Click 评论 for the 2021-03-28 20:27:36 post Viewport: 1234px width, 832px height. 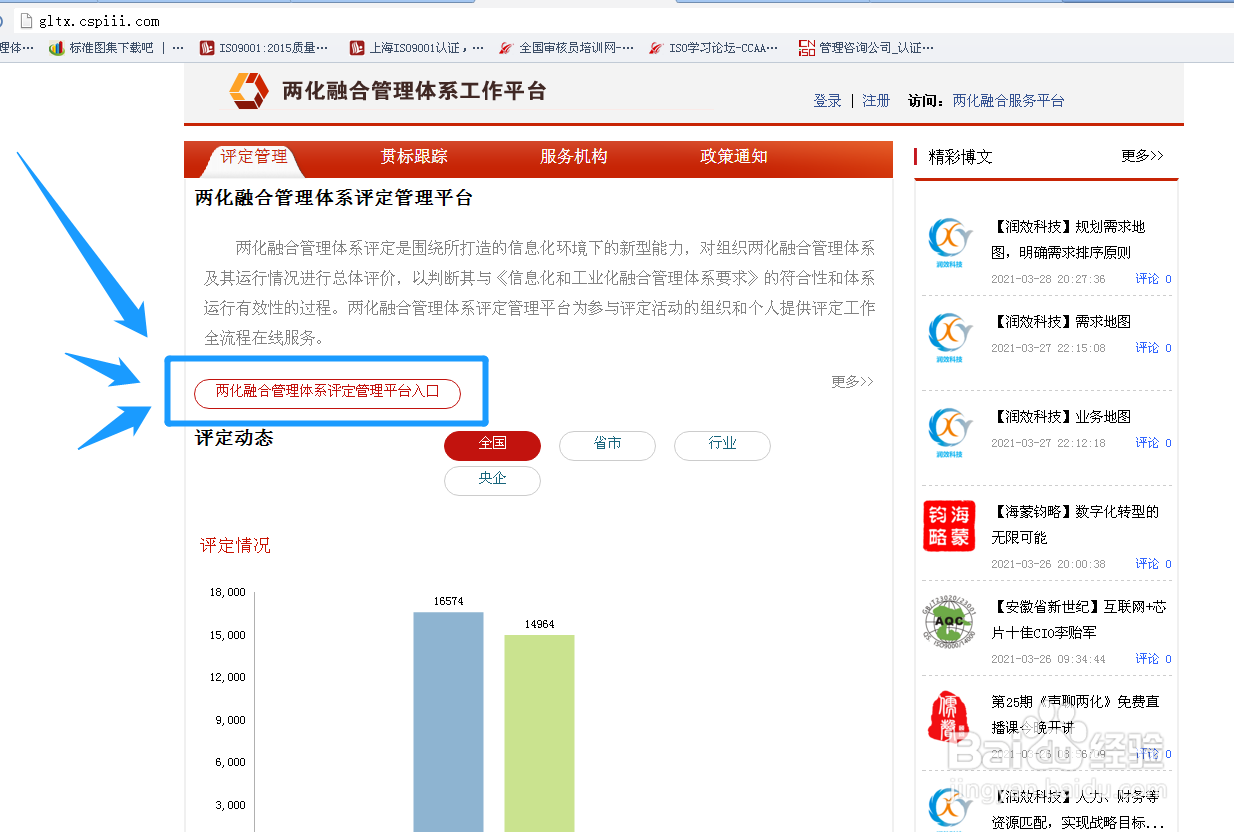pos(1147,279)
